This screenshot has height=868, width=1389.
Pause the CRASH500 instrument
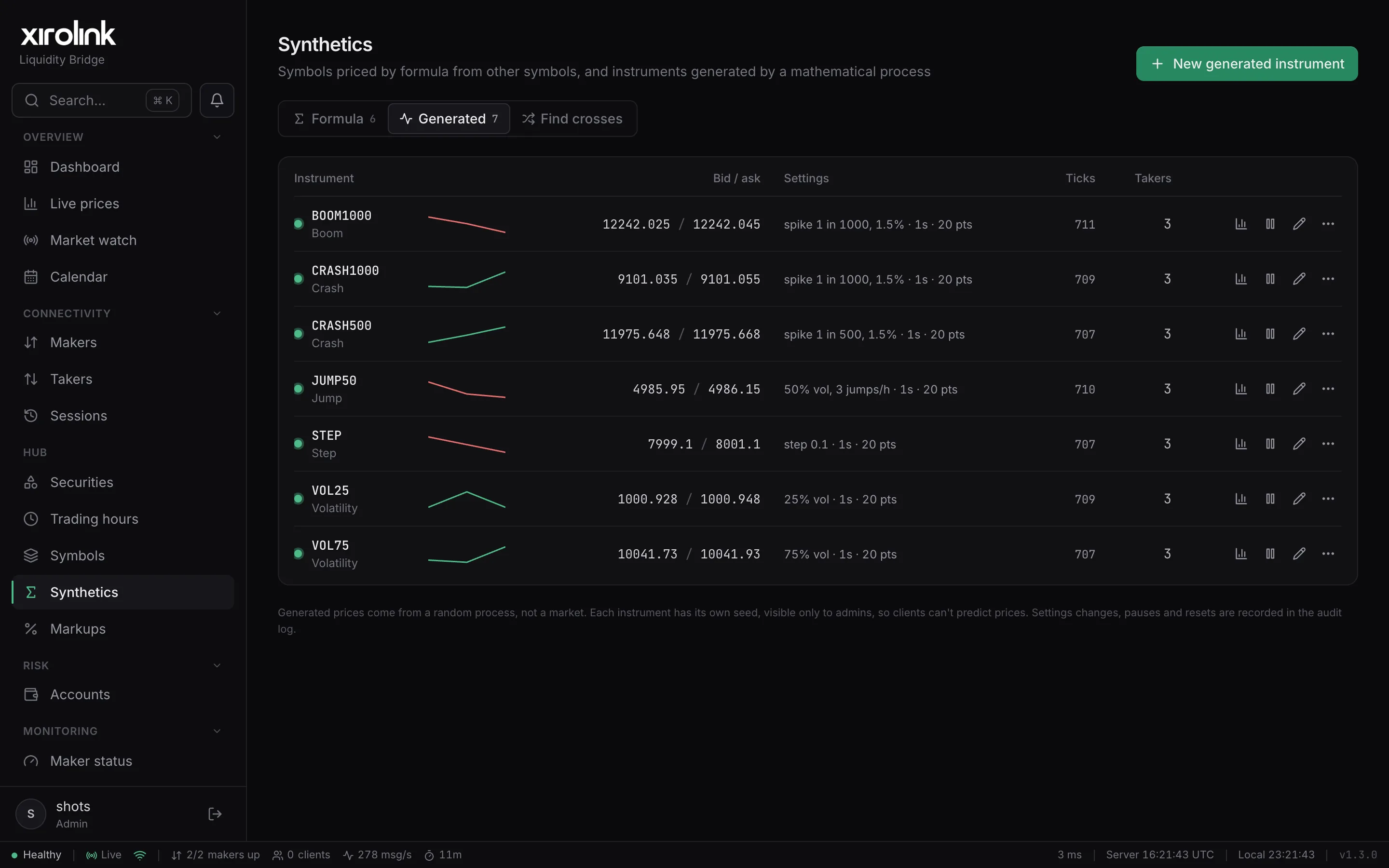coord(1270,334)
